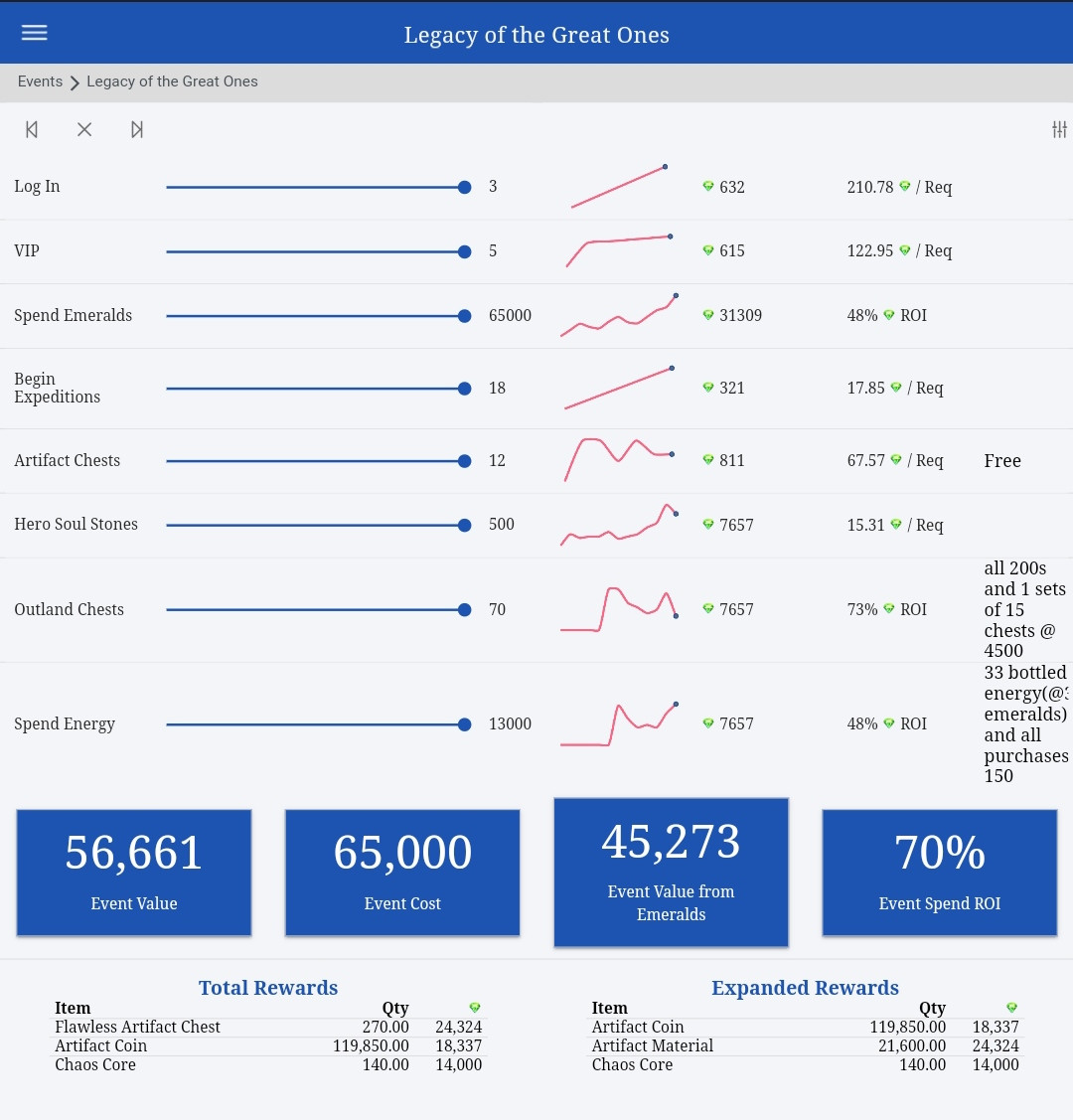Open the hamburger navigation menu
1073x1120 pixels.
point(34,33)
